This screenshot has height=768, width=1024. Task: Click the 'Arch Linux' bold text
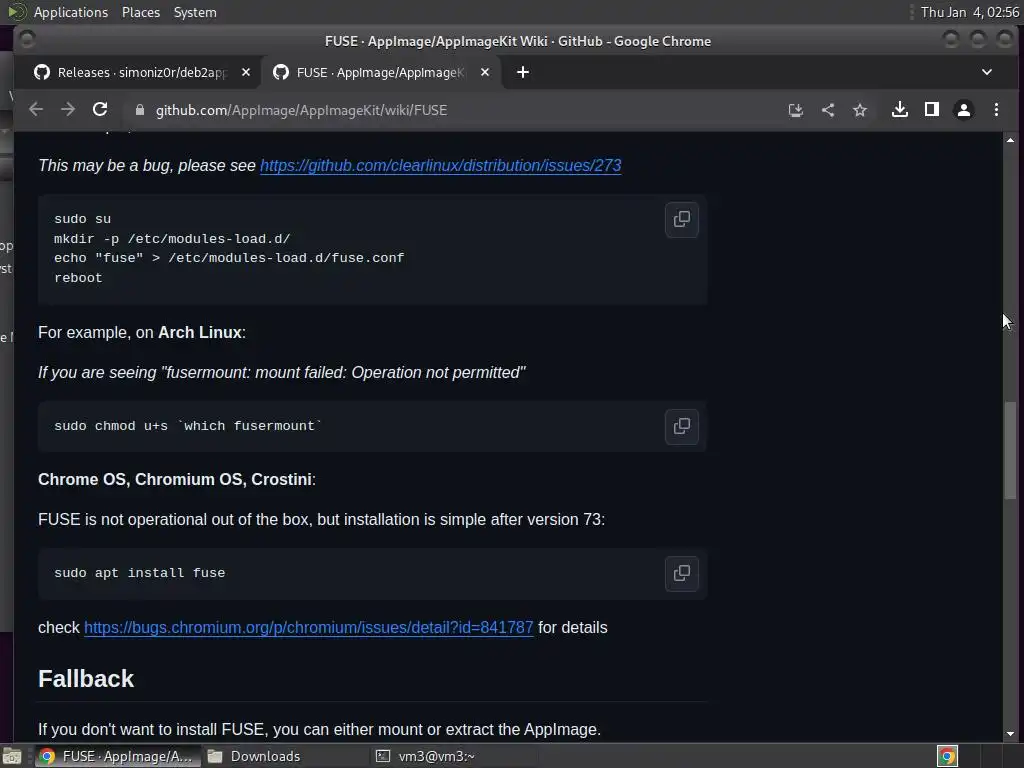[200, 332]
